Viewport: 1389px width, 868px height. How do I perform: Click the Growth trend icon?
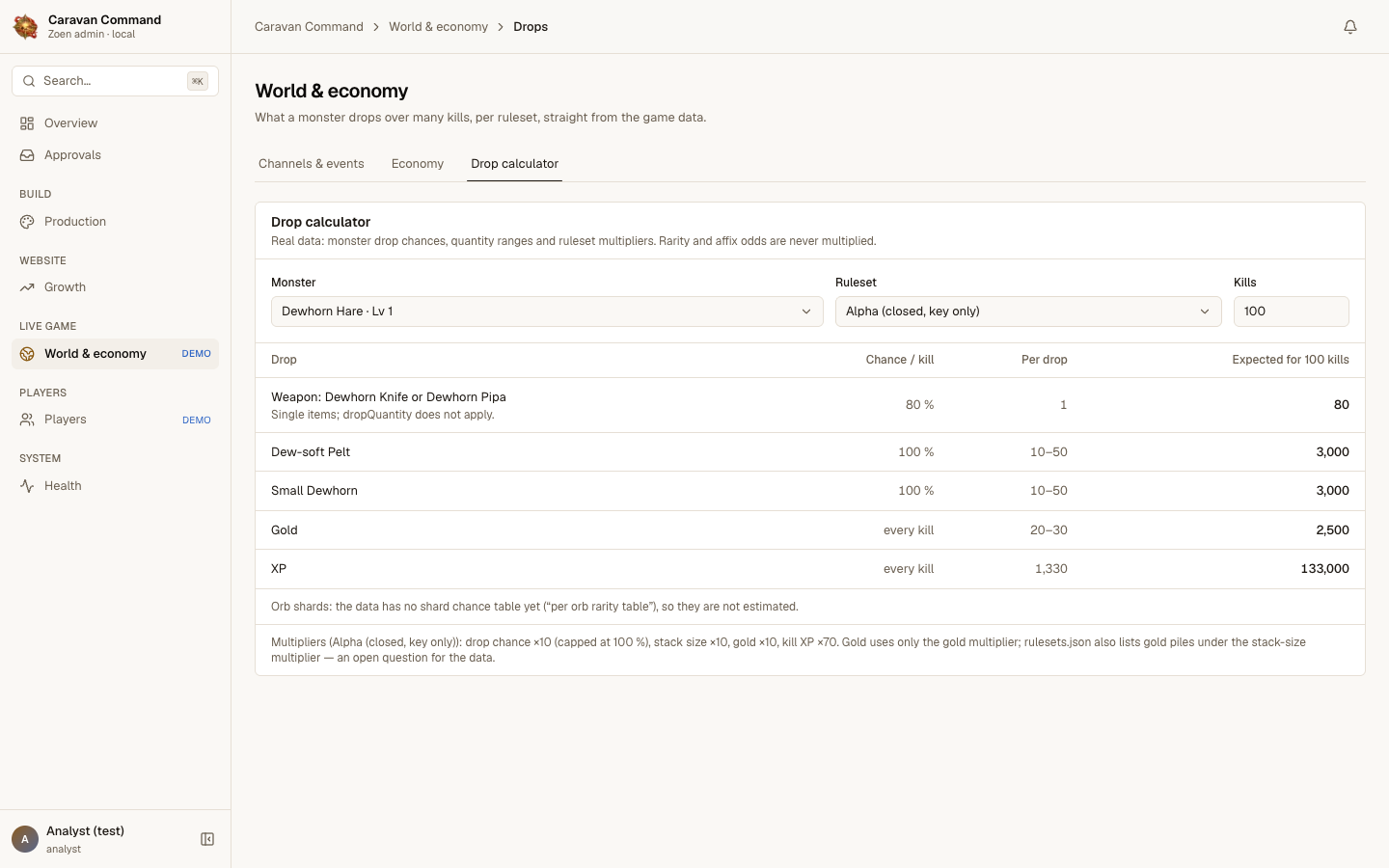(27, 287)
